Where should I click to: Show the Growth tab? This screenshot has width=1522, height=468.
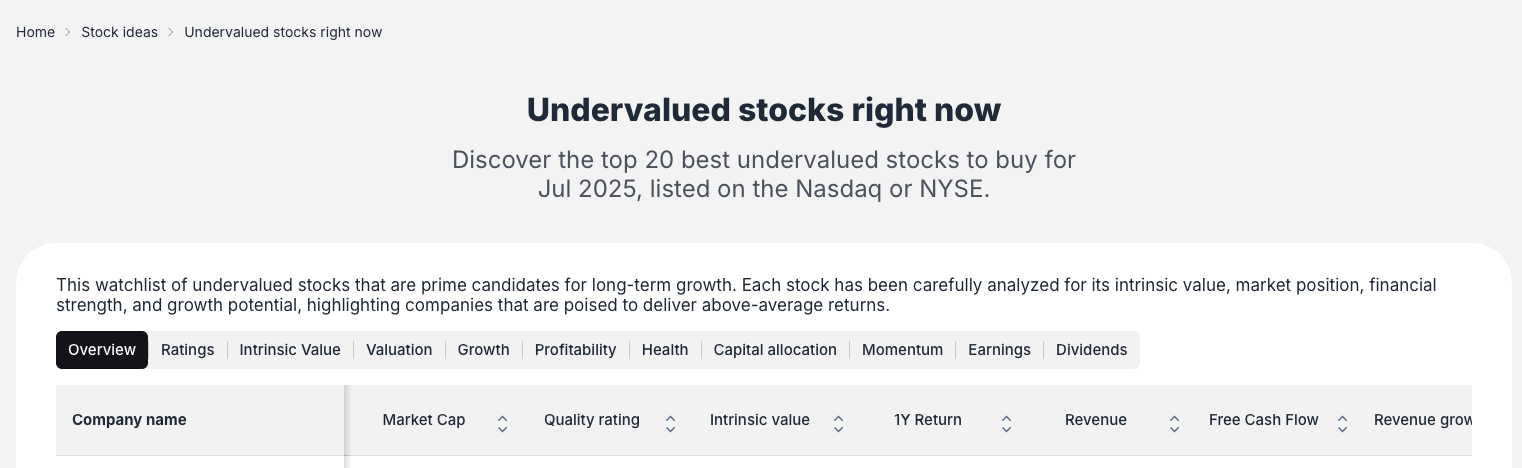click(484, 350)
